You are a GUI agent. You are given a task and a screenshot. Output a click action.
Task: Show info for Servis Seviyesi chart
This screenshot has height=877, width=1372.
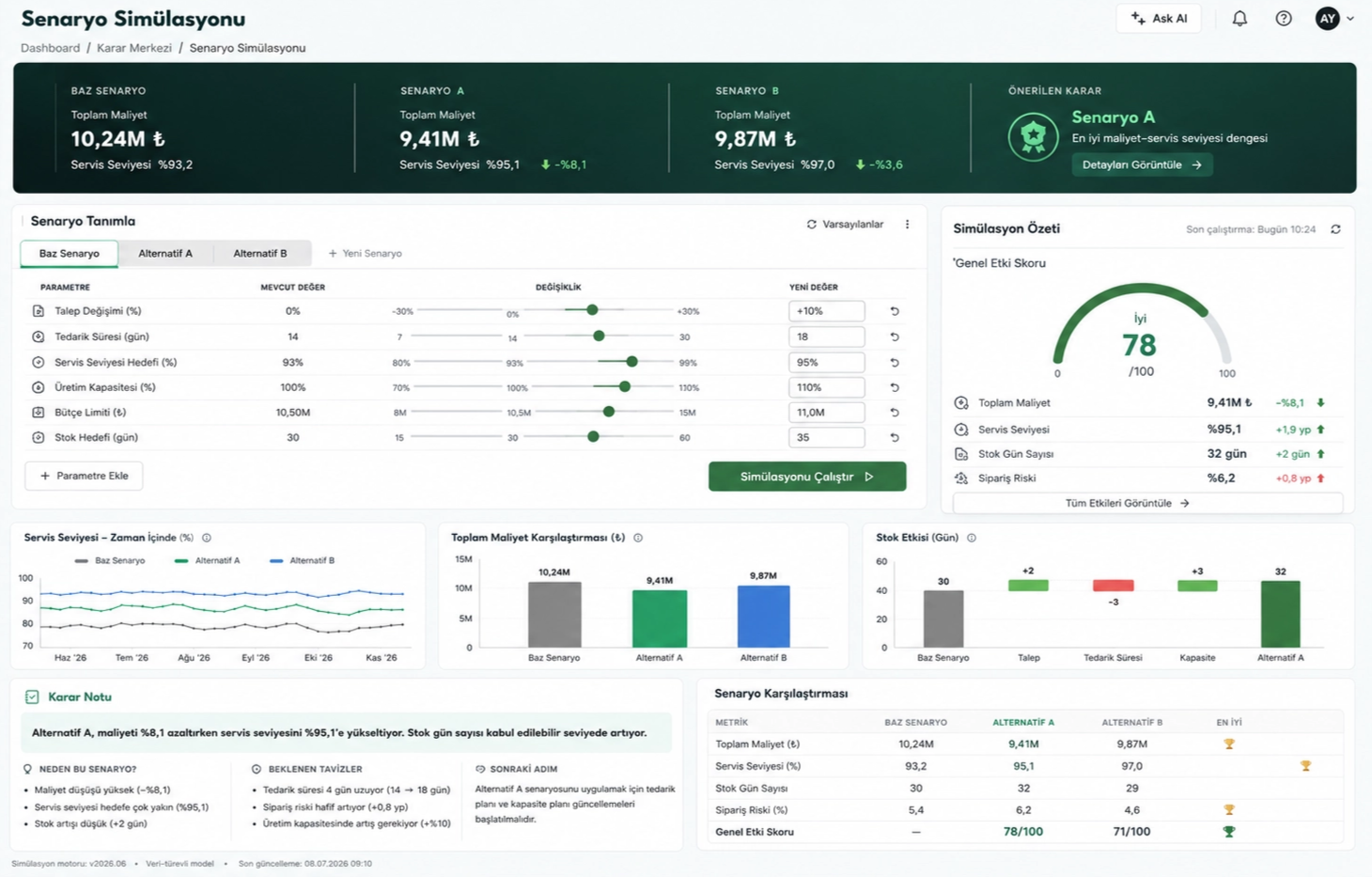[207, 538]
